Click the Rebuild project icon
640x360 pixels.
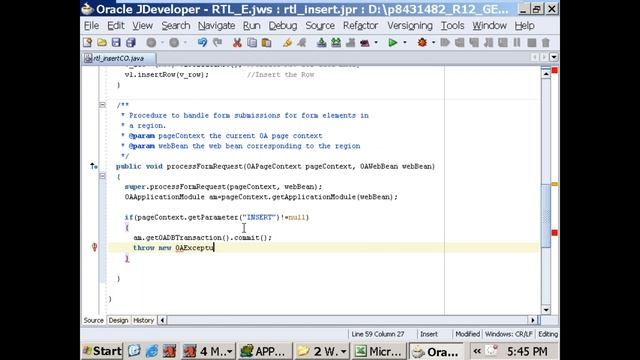coord(336,42)
